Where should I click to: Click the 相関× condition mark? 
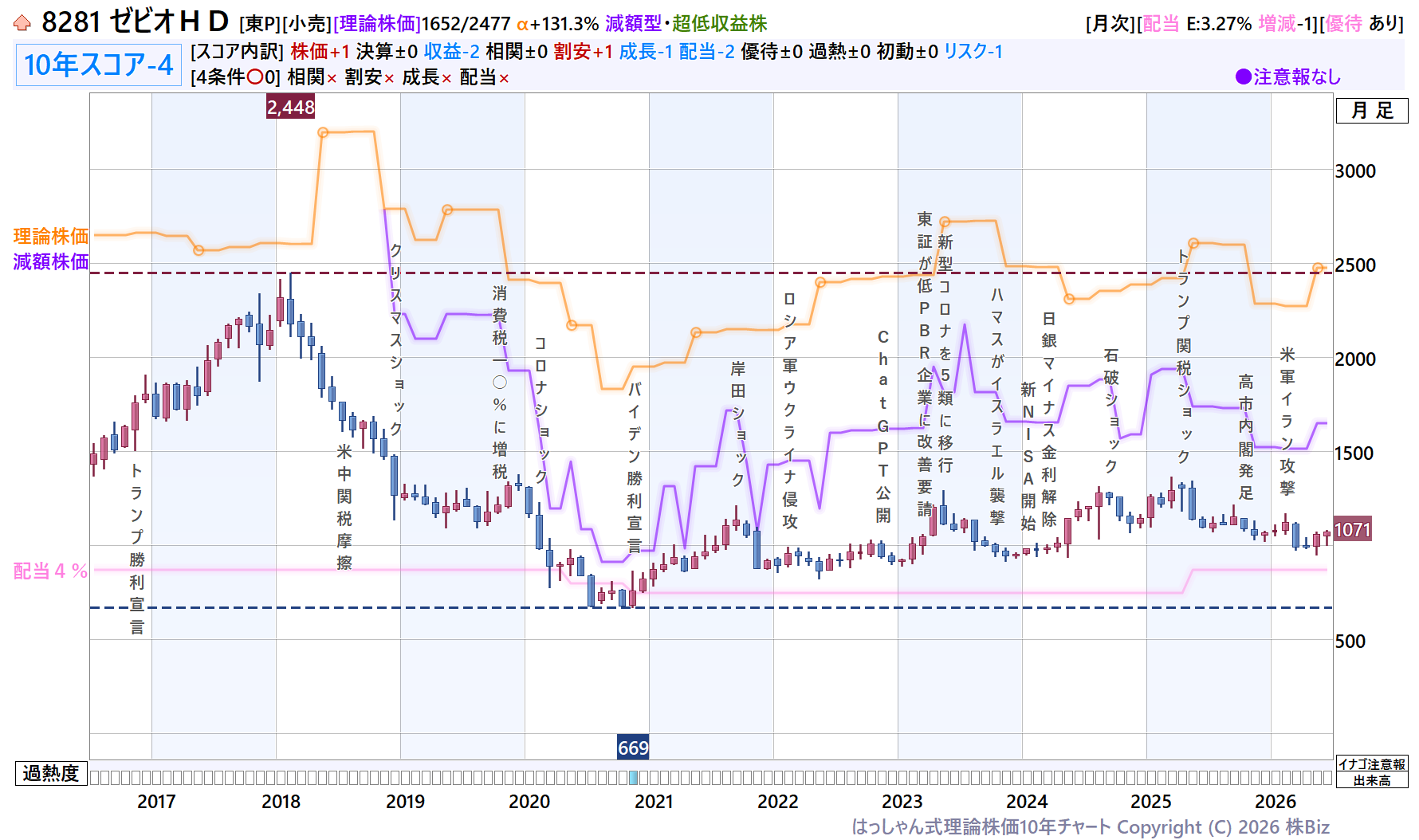pos(312,77)
